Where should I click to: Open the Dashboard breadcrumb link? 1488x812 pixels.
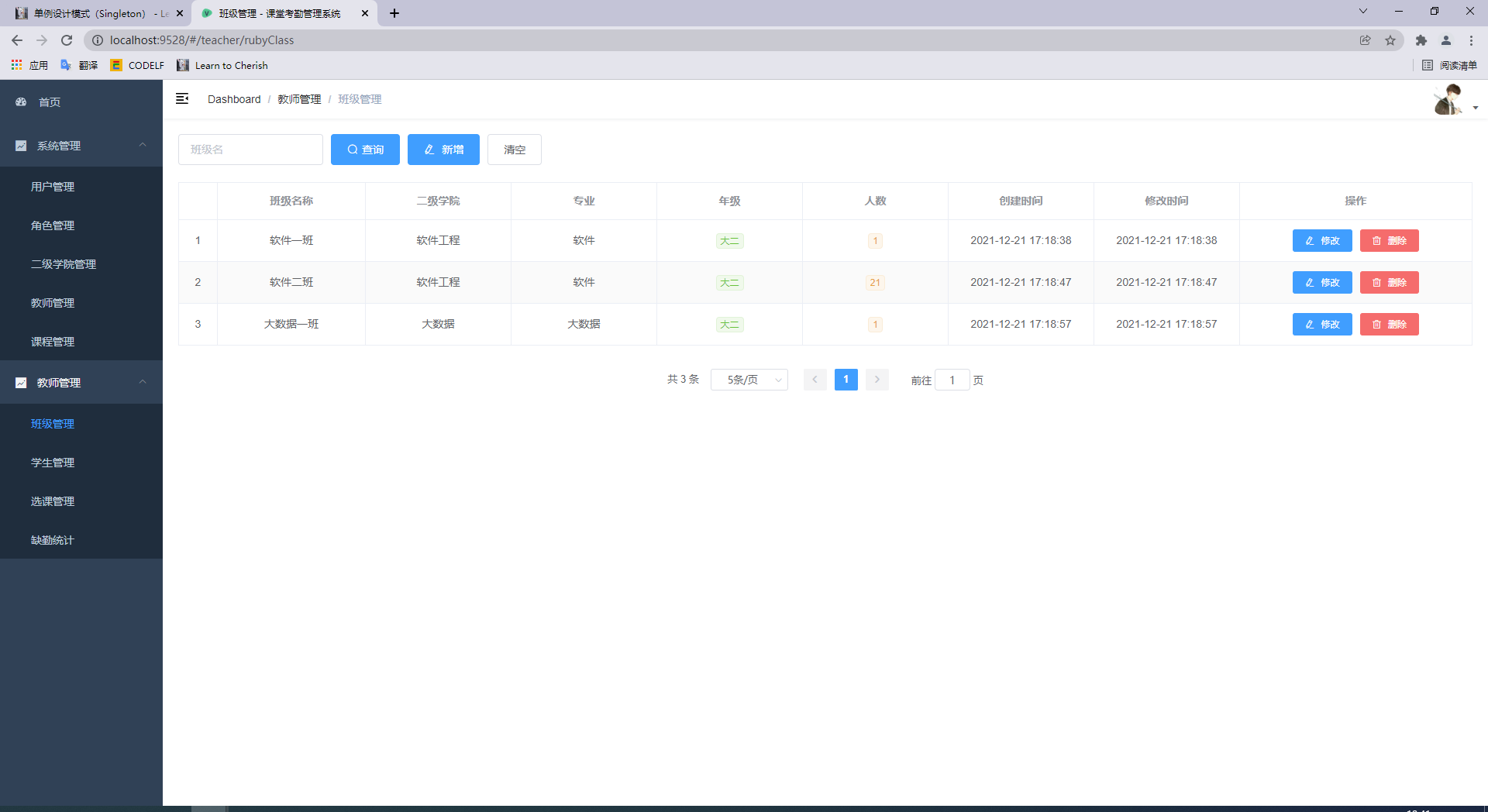pyautogui.click(x=234, y=99)
